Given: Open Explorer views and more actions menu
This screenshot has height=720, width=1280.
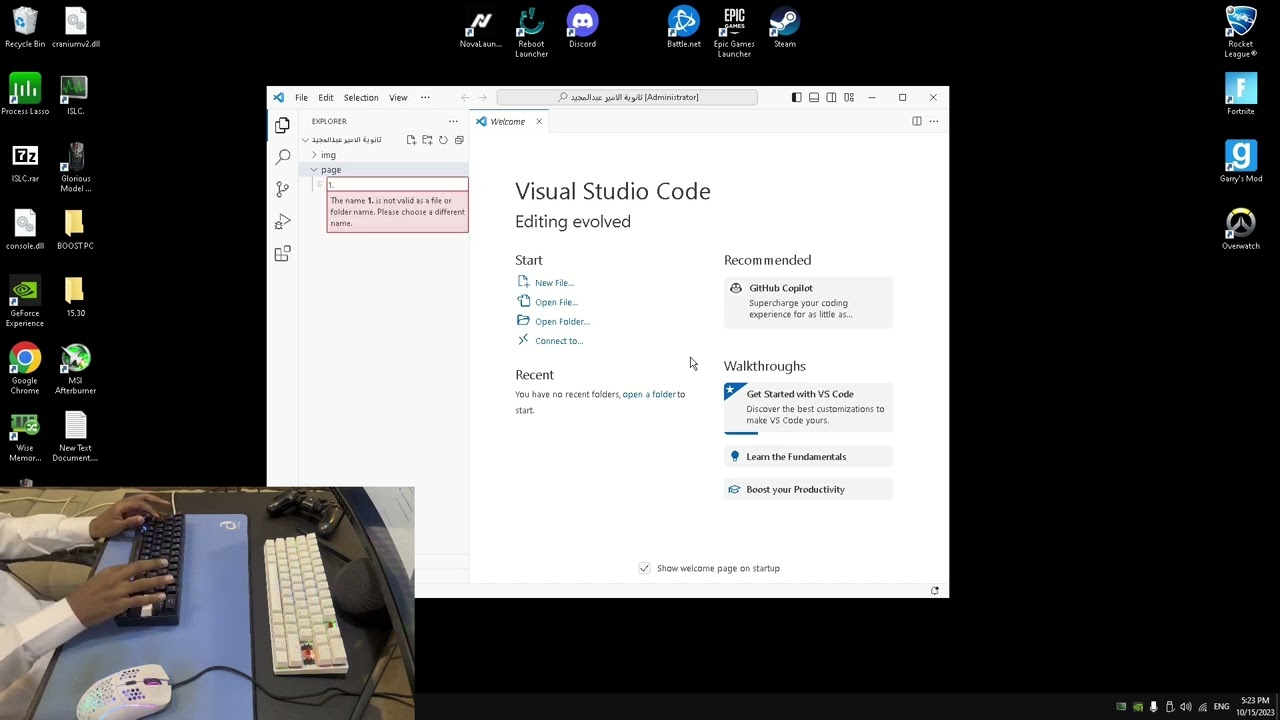Looking at the screenshot, I should pos(453,121).
